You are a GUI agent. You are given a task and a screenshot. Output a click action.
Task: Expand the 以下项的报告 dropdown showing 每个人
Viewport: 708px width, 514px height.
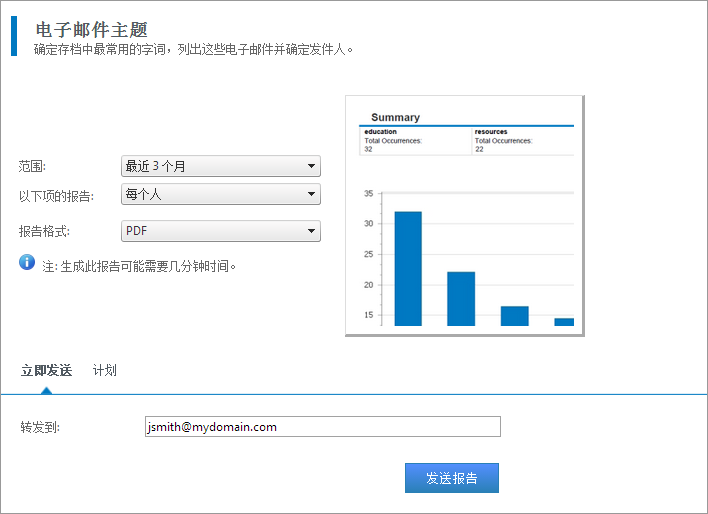click(220, 194)
